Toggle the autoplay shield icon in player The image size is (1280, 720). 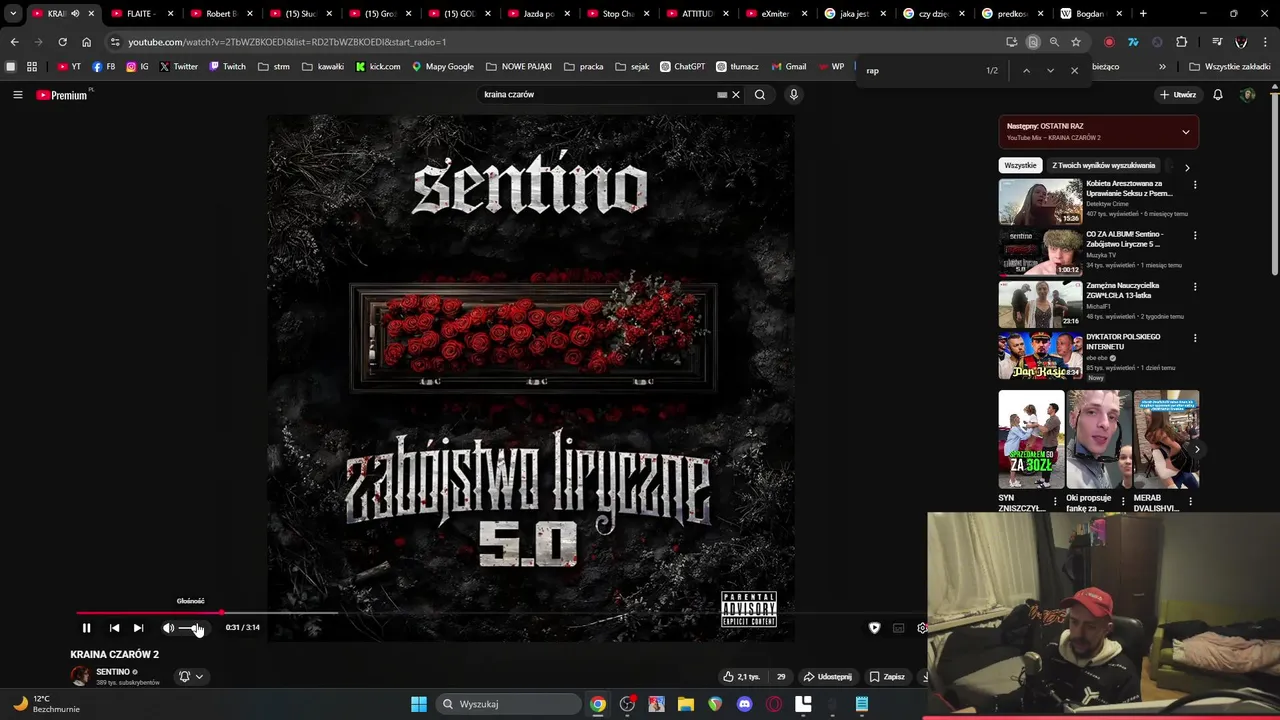pyautogui.click(x=875, y=628)
